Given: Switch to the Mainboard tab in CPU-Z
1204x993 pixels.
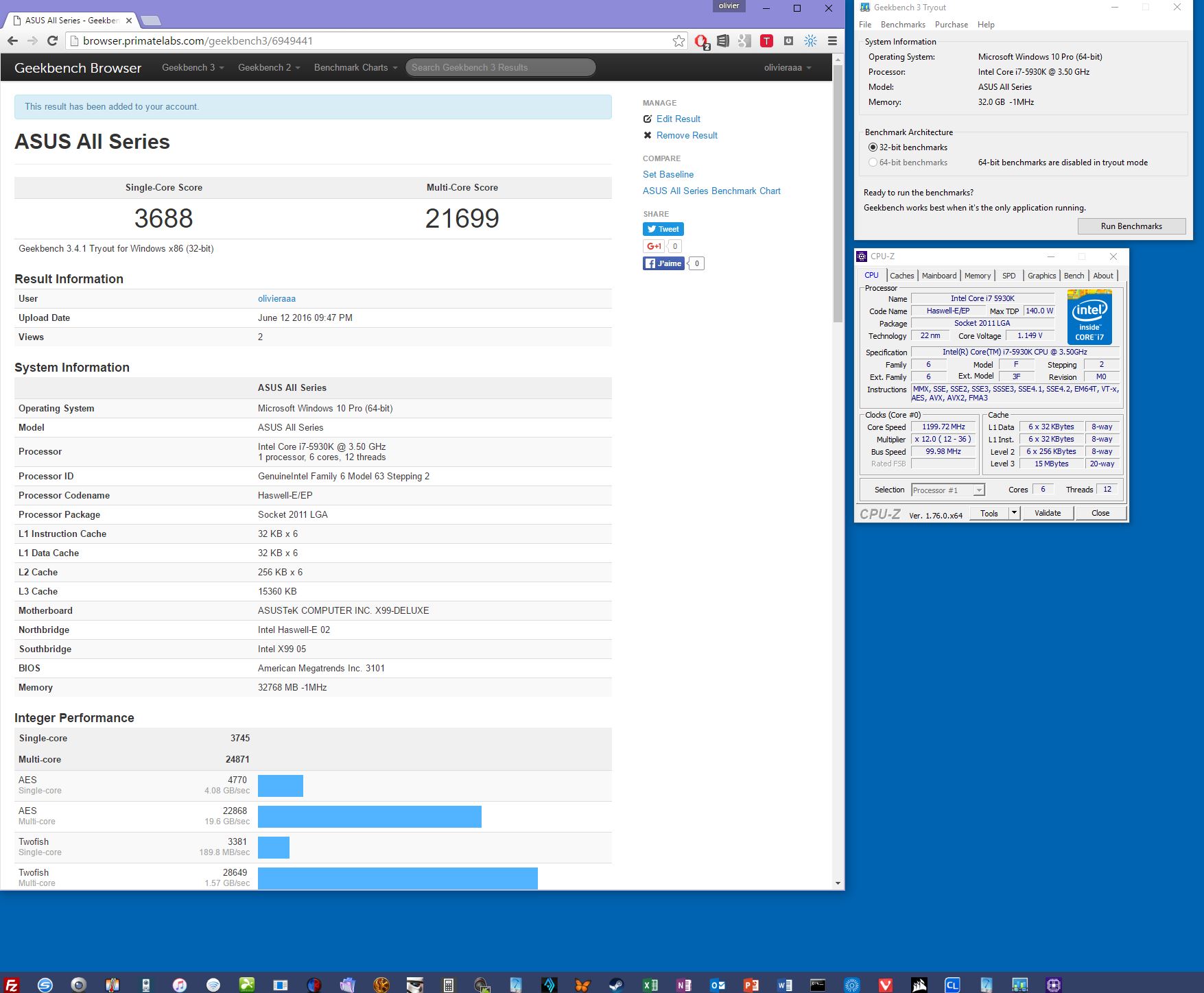Looking at the screenshot, I should 939,276.
